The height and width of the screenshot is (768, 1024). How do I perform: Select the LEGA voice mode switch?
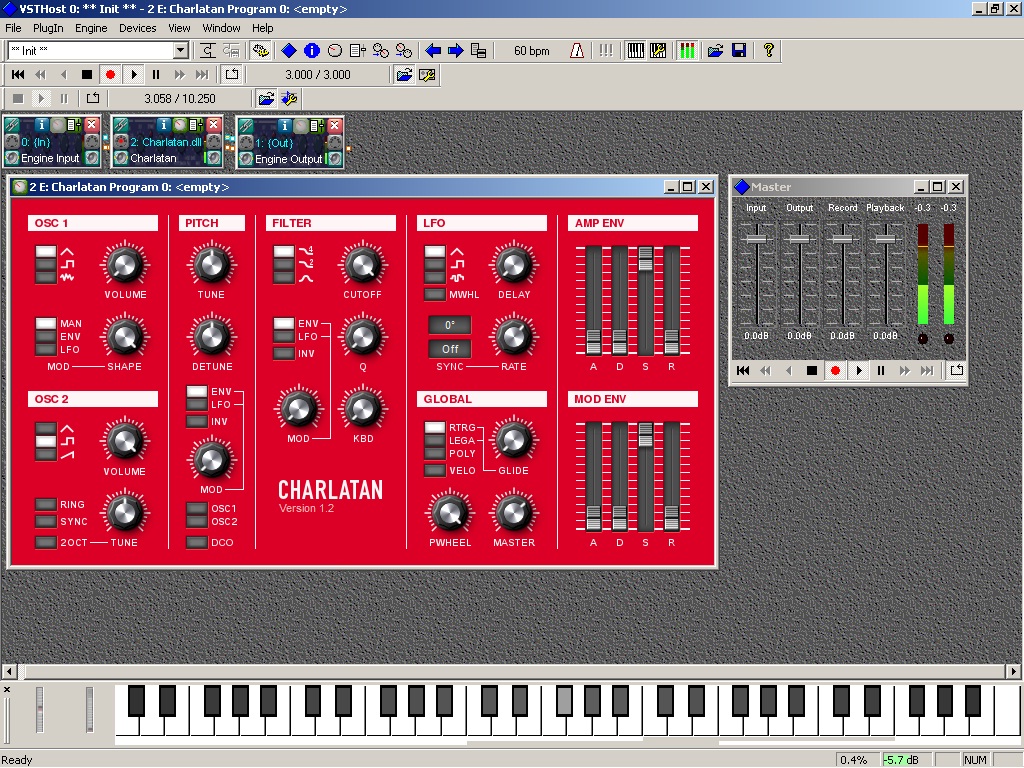pos(435,440)
